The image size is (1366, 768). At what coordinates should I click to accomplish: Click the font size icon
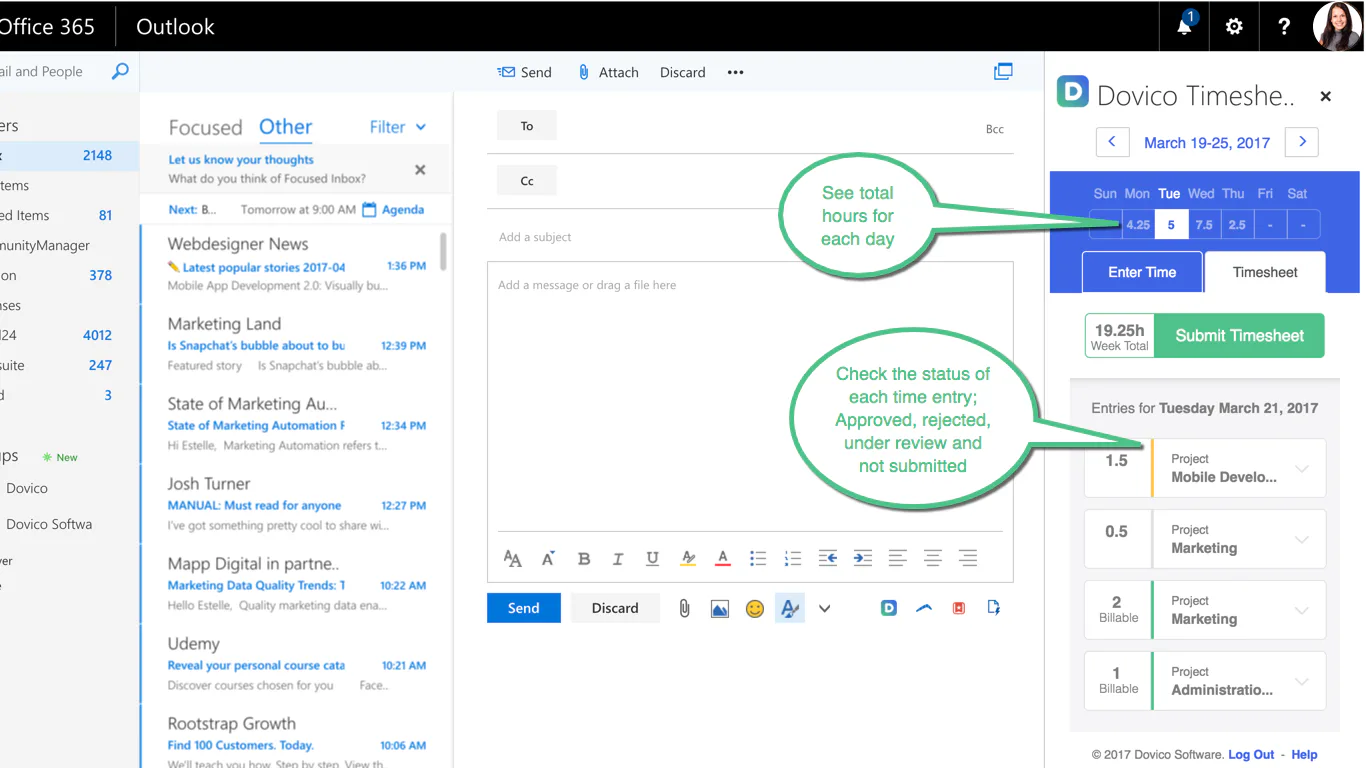tap(512, 558)
